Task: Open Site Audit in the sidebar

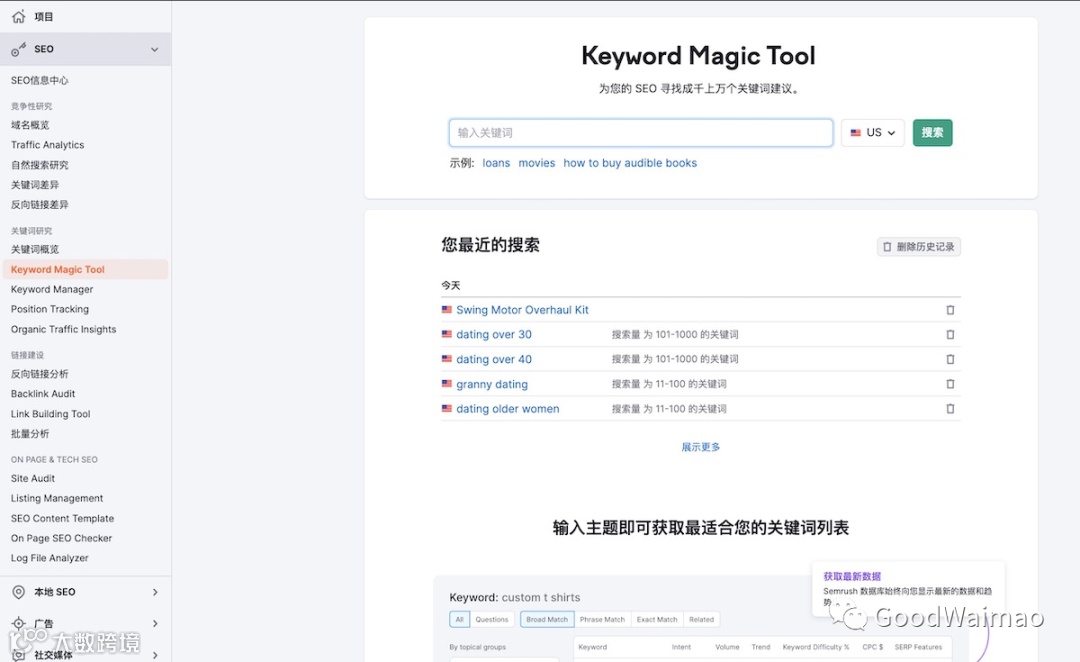Action: tap(32, 478)
